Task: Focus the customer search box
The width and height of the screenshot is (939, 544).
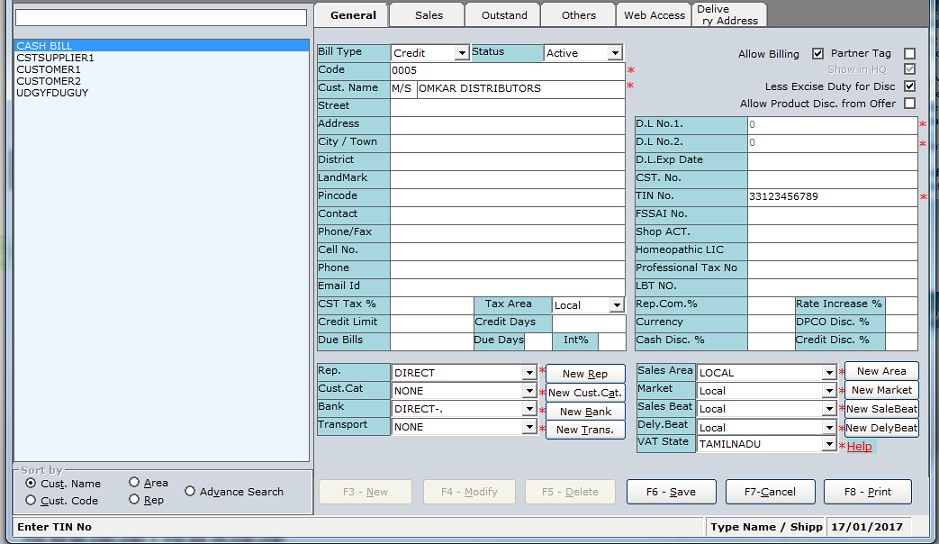Action: coord(161,18)
